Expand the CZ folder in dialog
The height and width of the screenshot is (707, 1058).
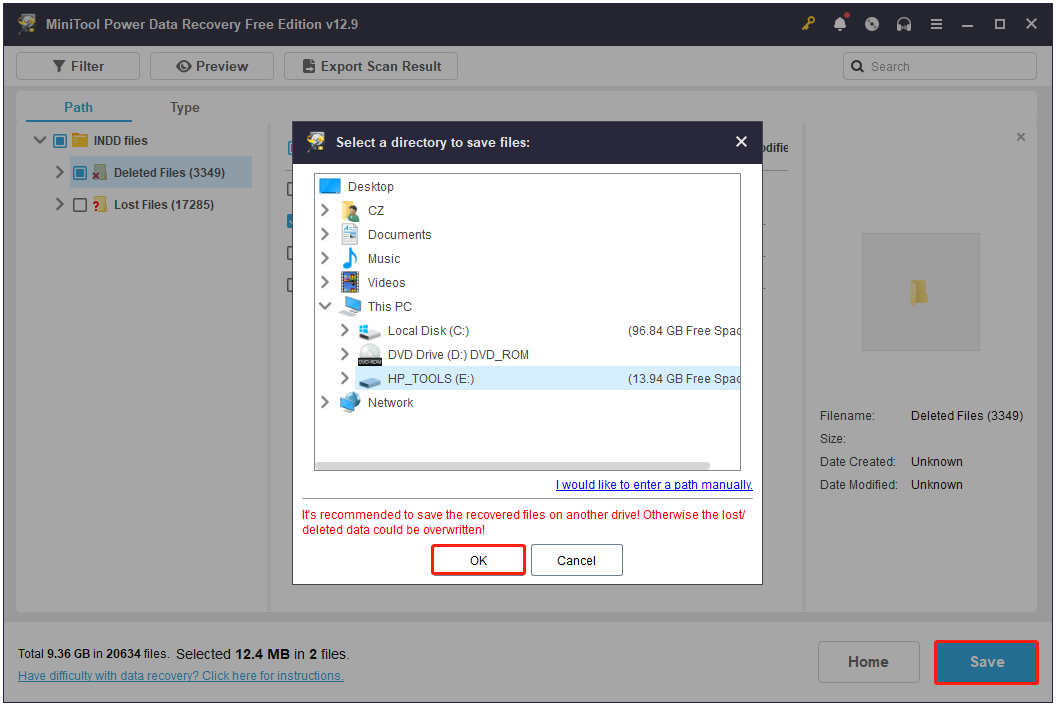[x=325, y=210]
